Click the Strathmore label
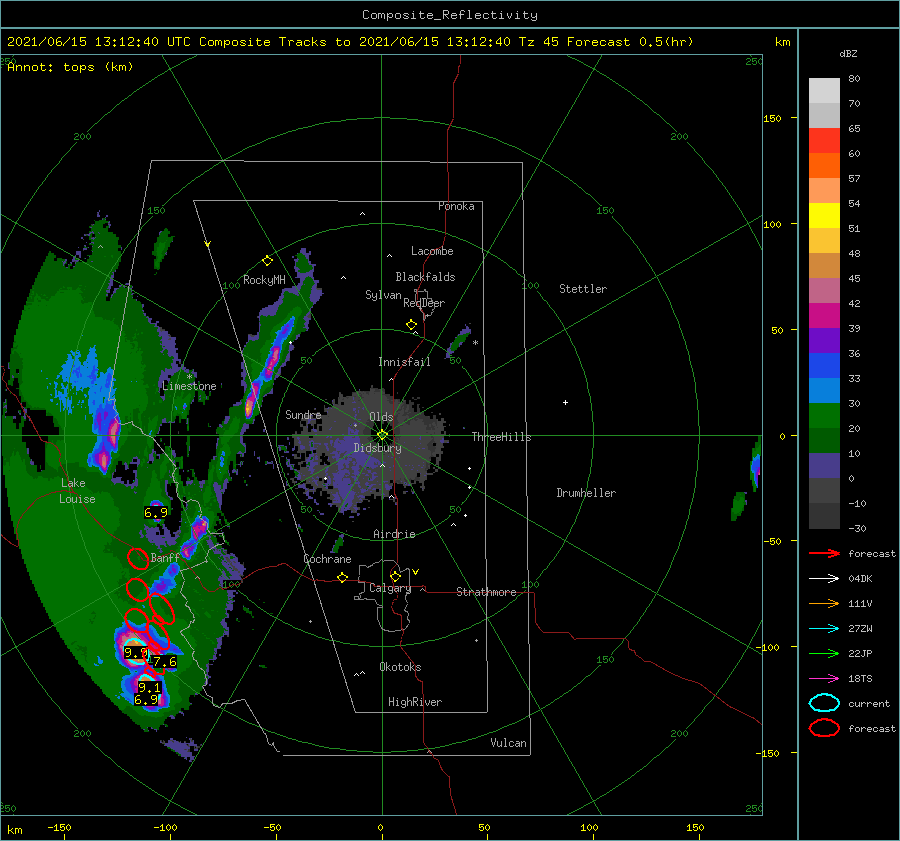This screenshot has width=900, height=841. 486,592
